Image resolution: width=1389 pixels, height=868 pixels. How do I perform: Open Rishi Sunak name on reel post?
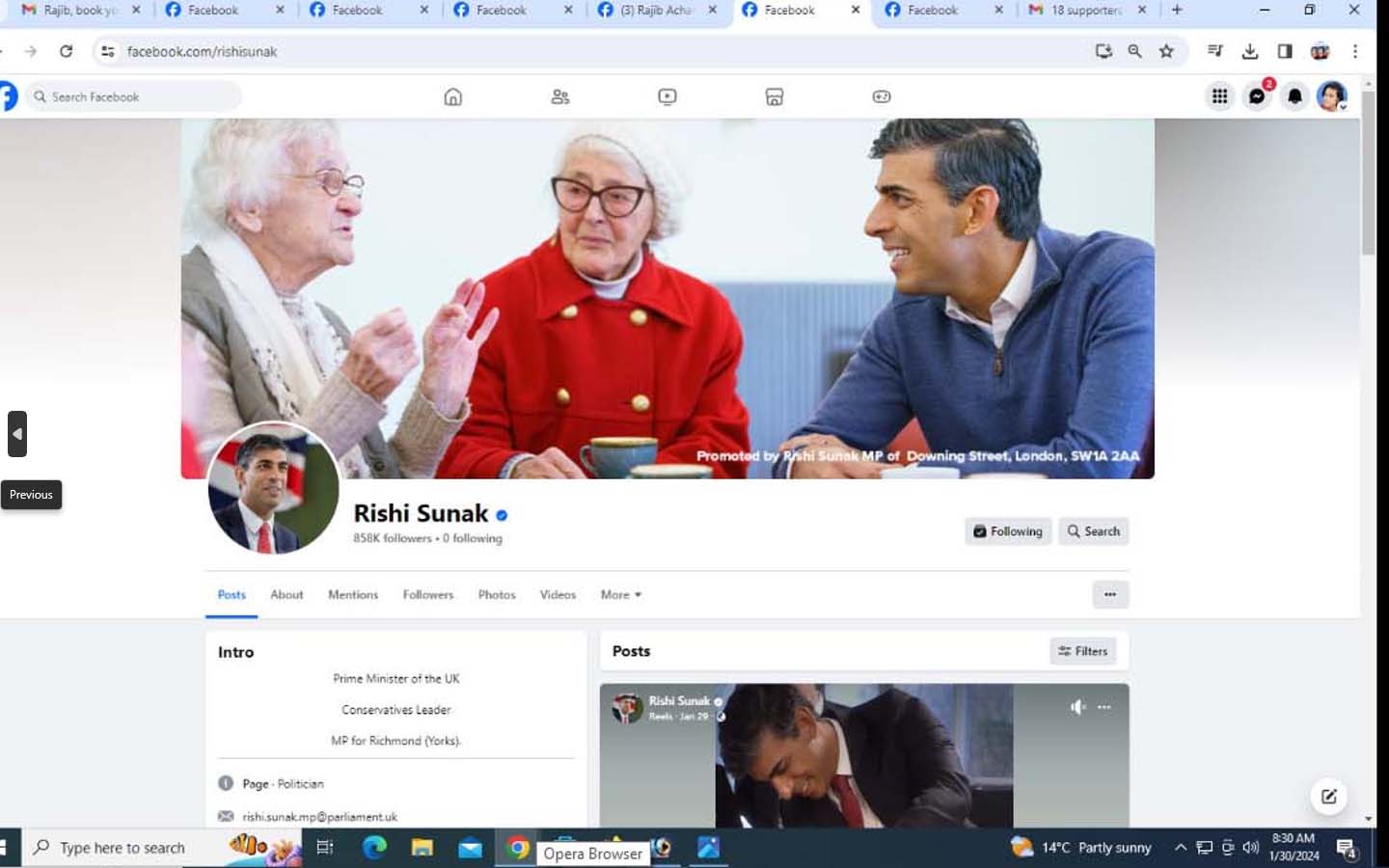pos(679,701)
